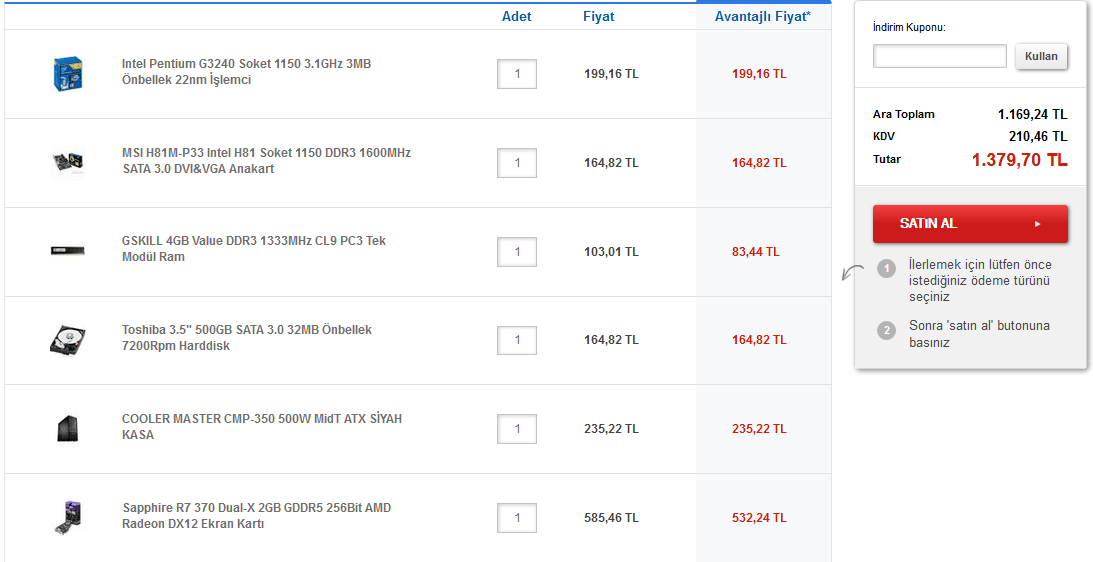Click the arrow icon beside payment instructions
This screenshot has width=1093, height=562.
(x=853, y=273)
